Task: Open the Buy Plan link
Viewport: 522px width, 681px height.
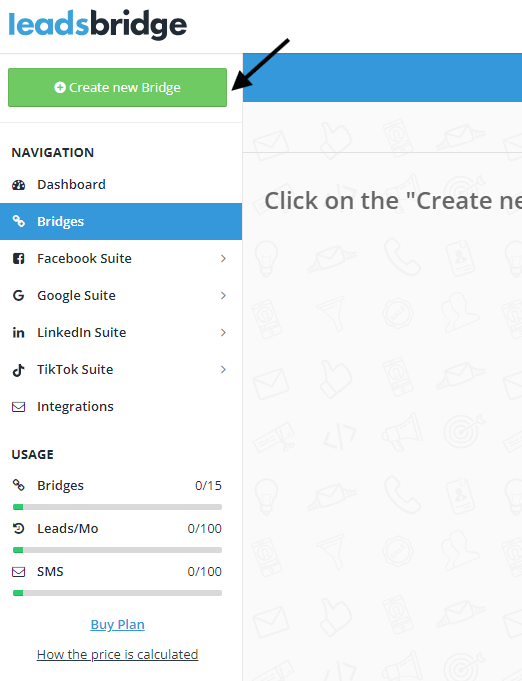Action: (117, 625)
